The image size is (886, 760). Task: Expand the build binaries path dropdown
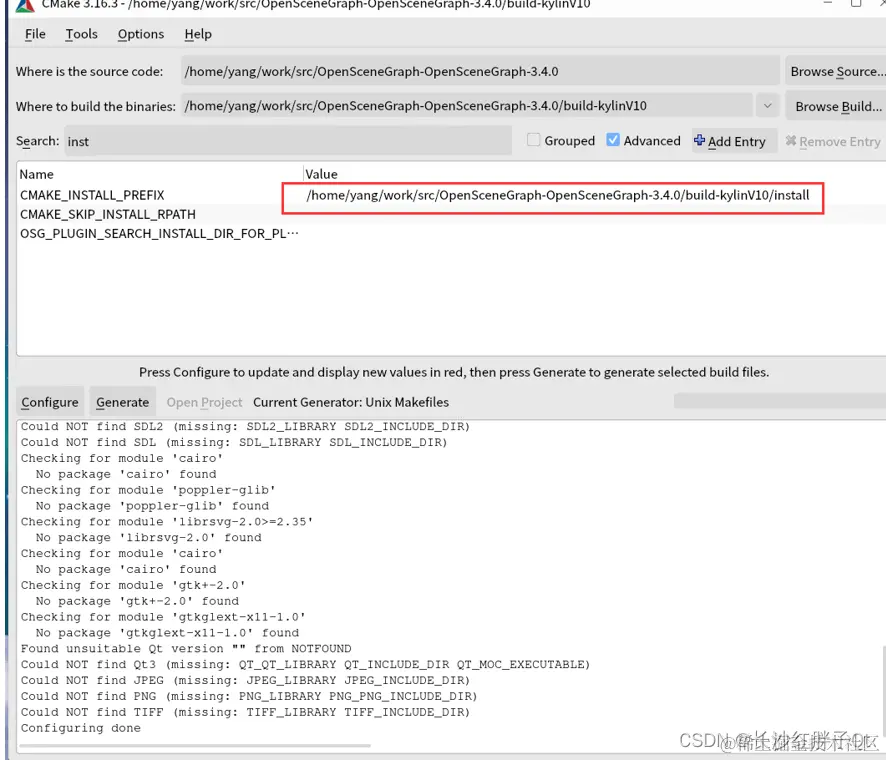[767, 106]
